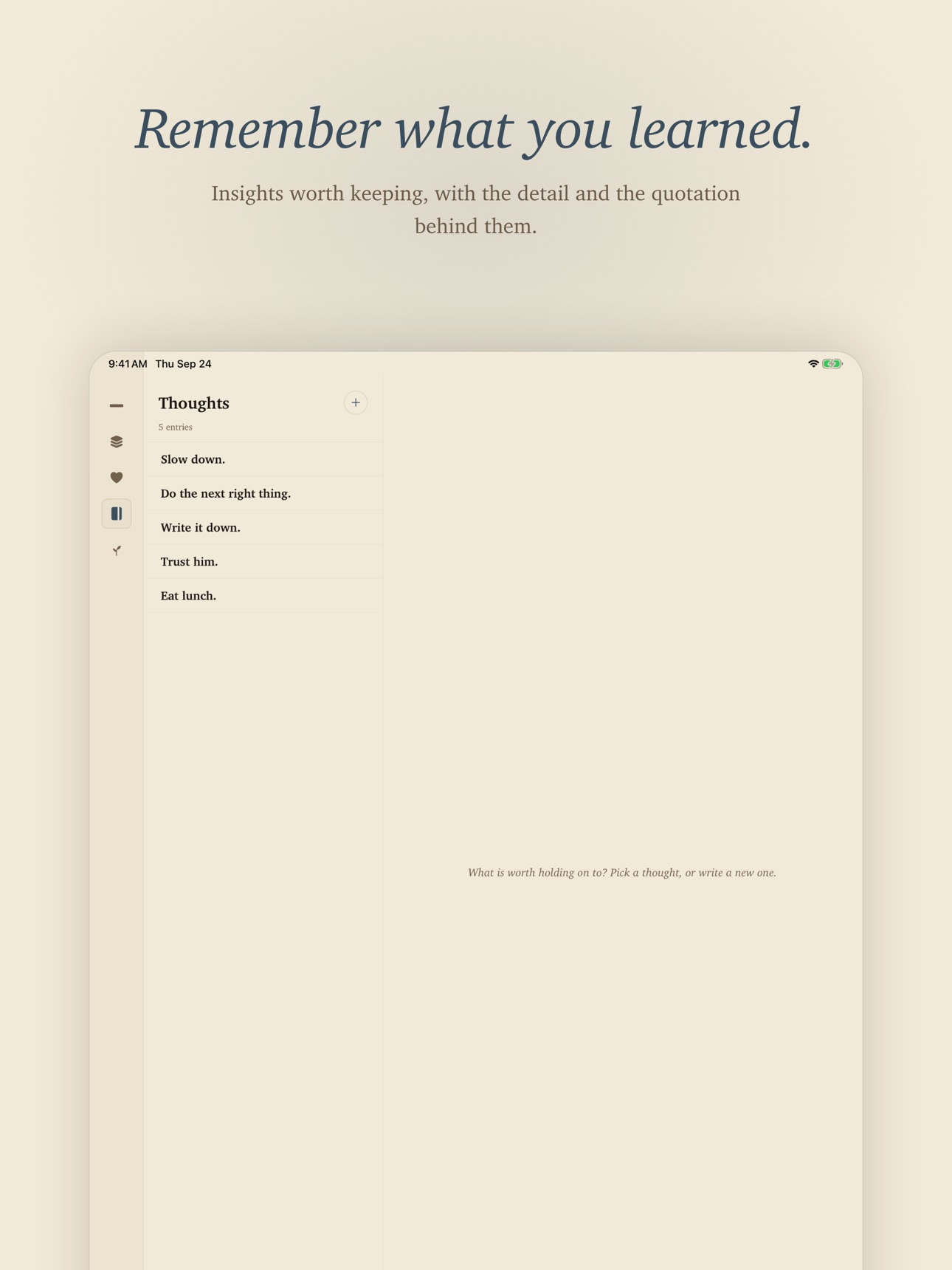
Task: Open the 'Eat lunch.' entry
Action: (263, 595)
